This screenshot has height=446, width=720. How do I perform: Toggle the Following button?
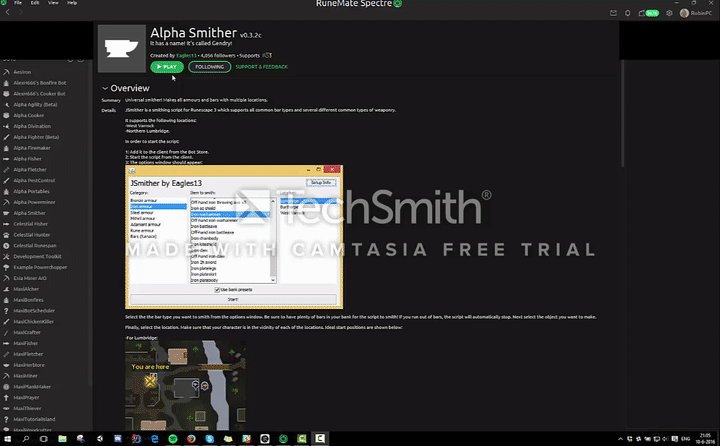(209, 67)
